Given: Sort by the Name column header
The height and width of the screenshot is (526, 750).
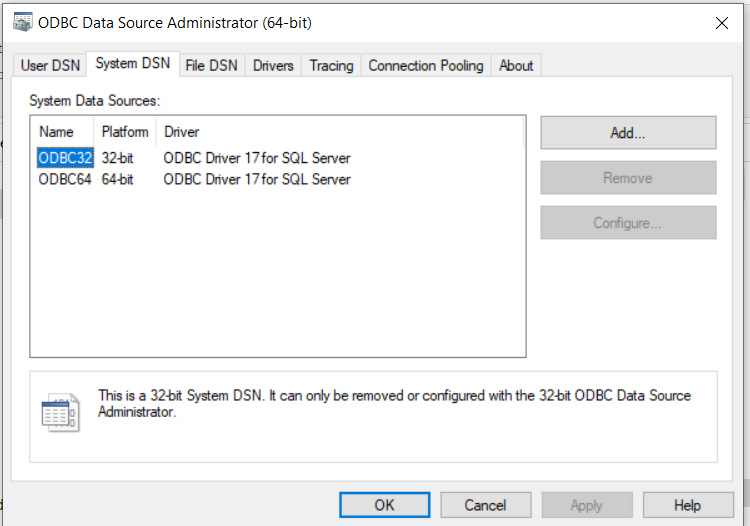Looking at the screenshot, I should point(57,132).
